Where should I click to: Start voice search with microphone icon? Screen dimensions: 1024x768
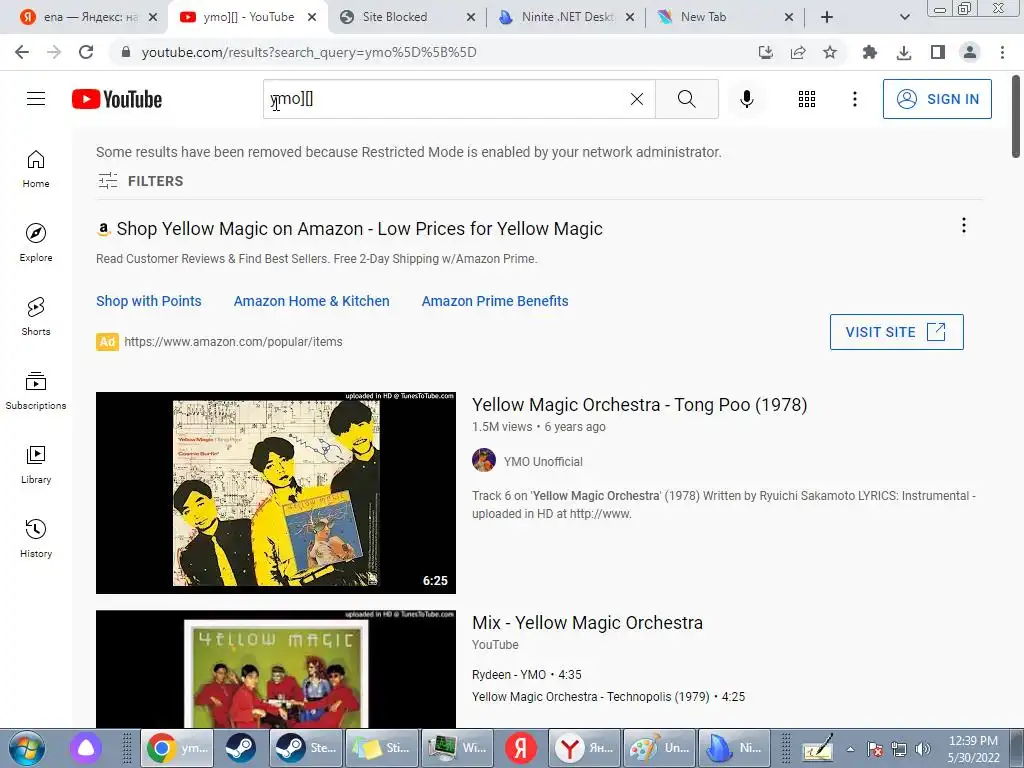point(746,99)
